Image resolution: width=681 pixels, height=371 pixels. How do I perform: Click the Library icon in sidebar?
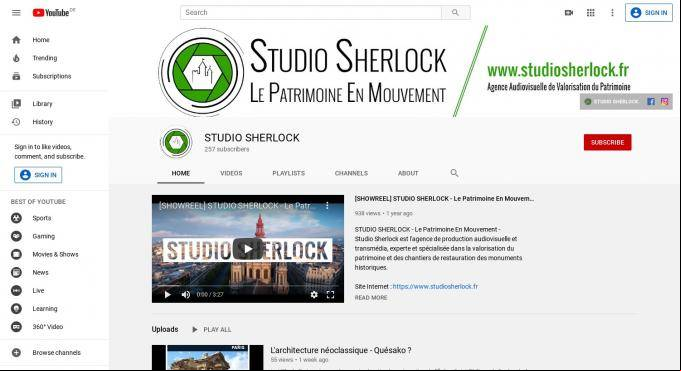pyautogui.click(x=16, y=104)
